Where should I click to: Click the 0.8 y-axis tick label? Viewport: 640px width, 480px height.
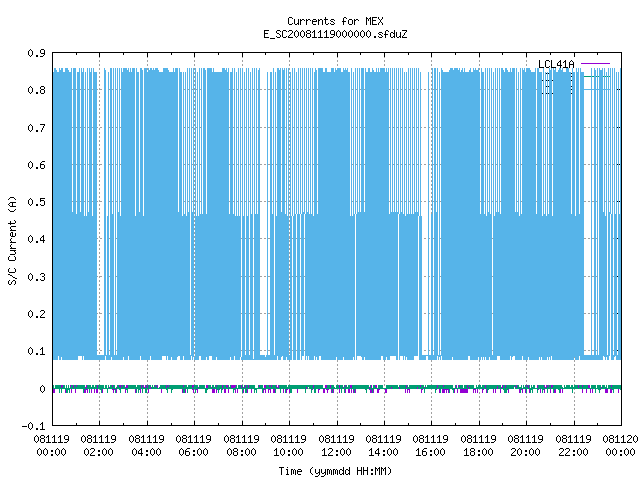point(36,90)
